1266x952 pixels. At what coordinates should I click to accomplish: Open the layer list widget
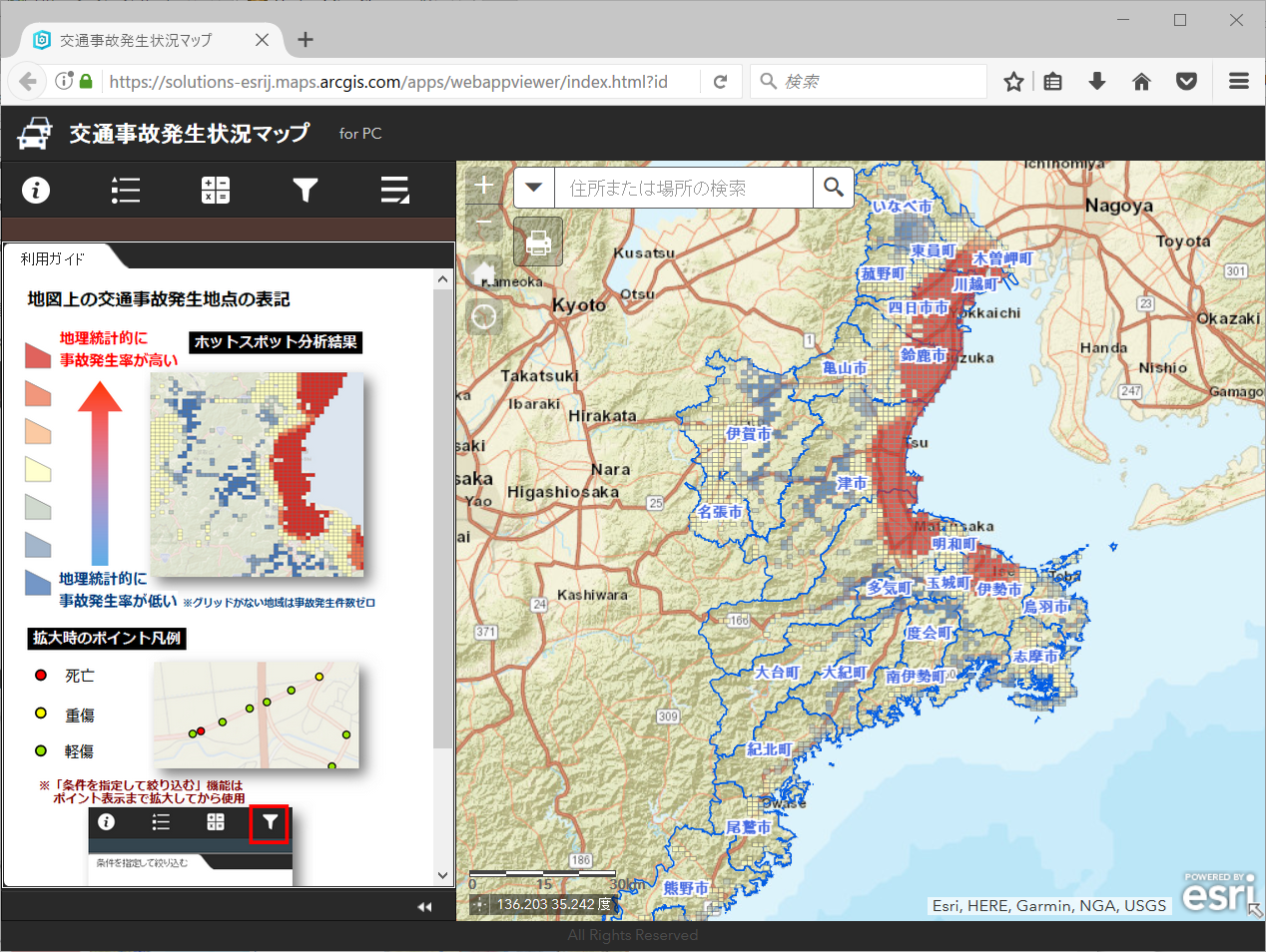point(395,190)
